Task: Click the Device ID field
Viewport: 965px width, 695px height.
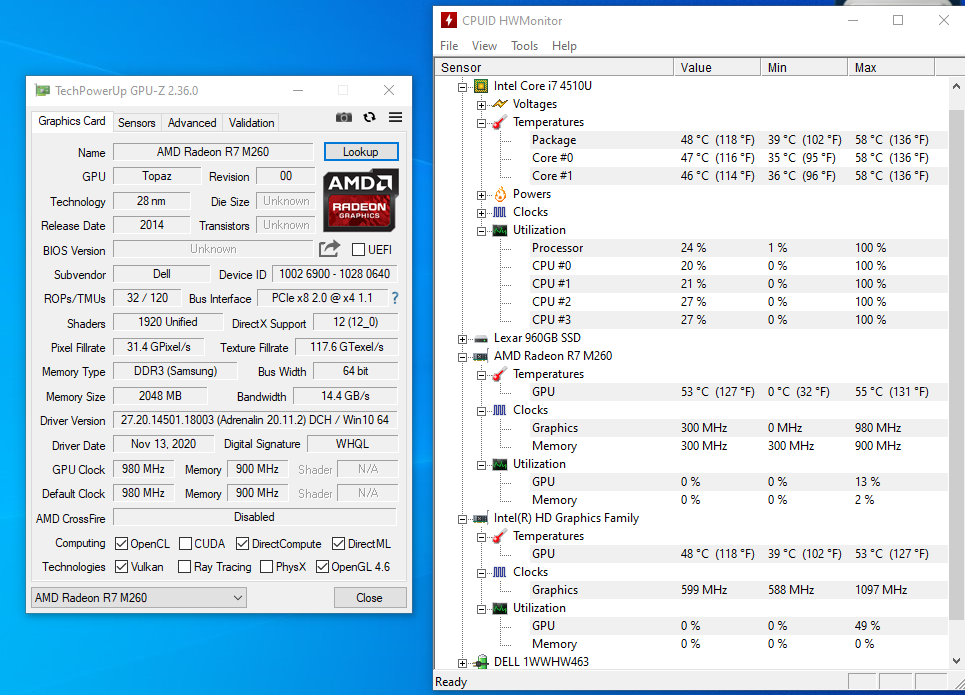Action: click(334, 274)
